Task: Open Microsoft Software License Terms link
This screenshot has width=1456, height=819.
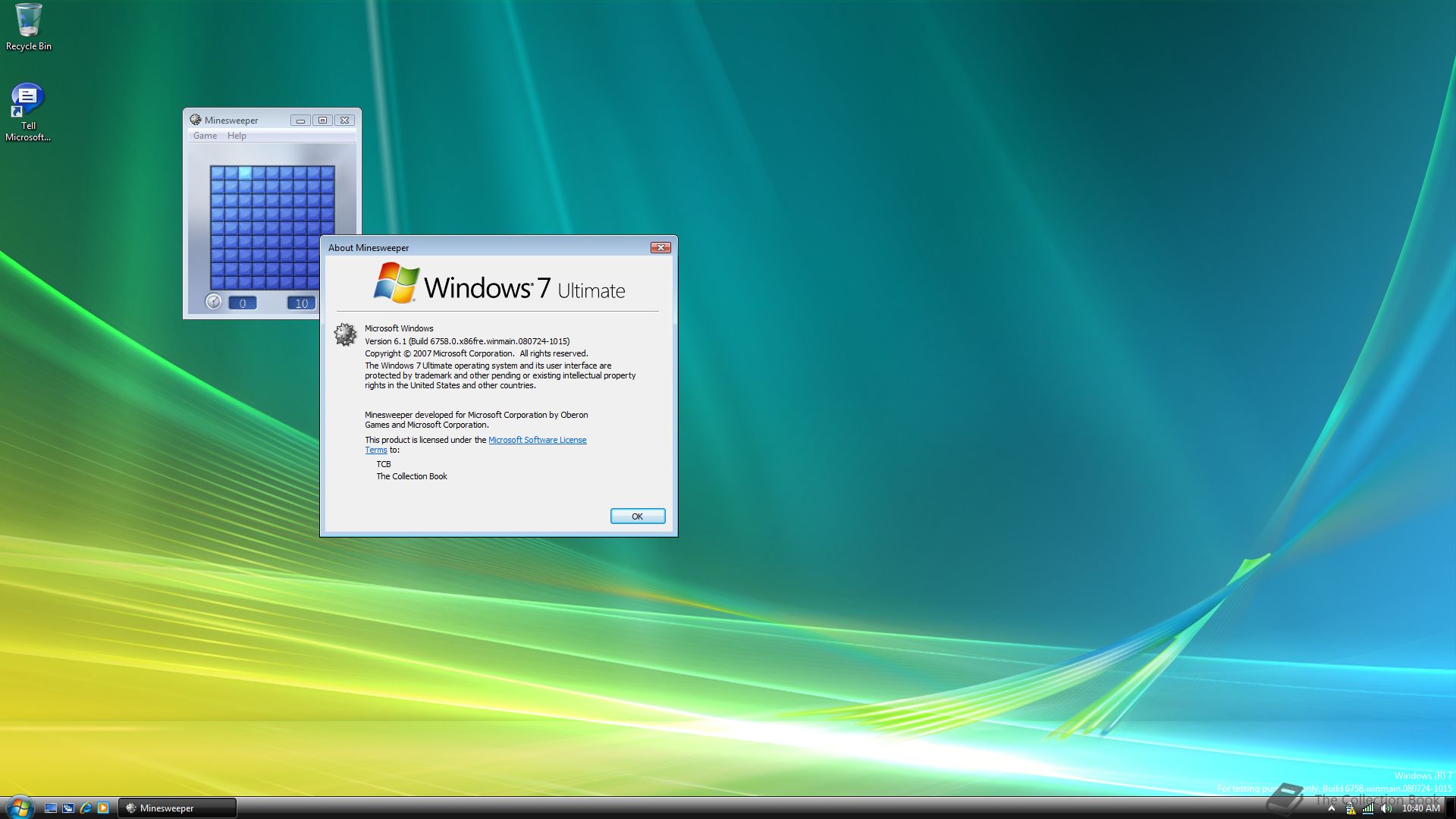Action: (x=538, y=440)
